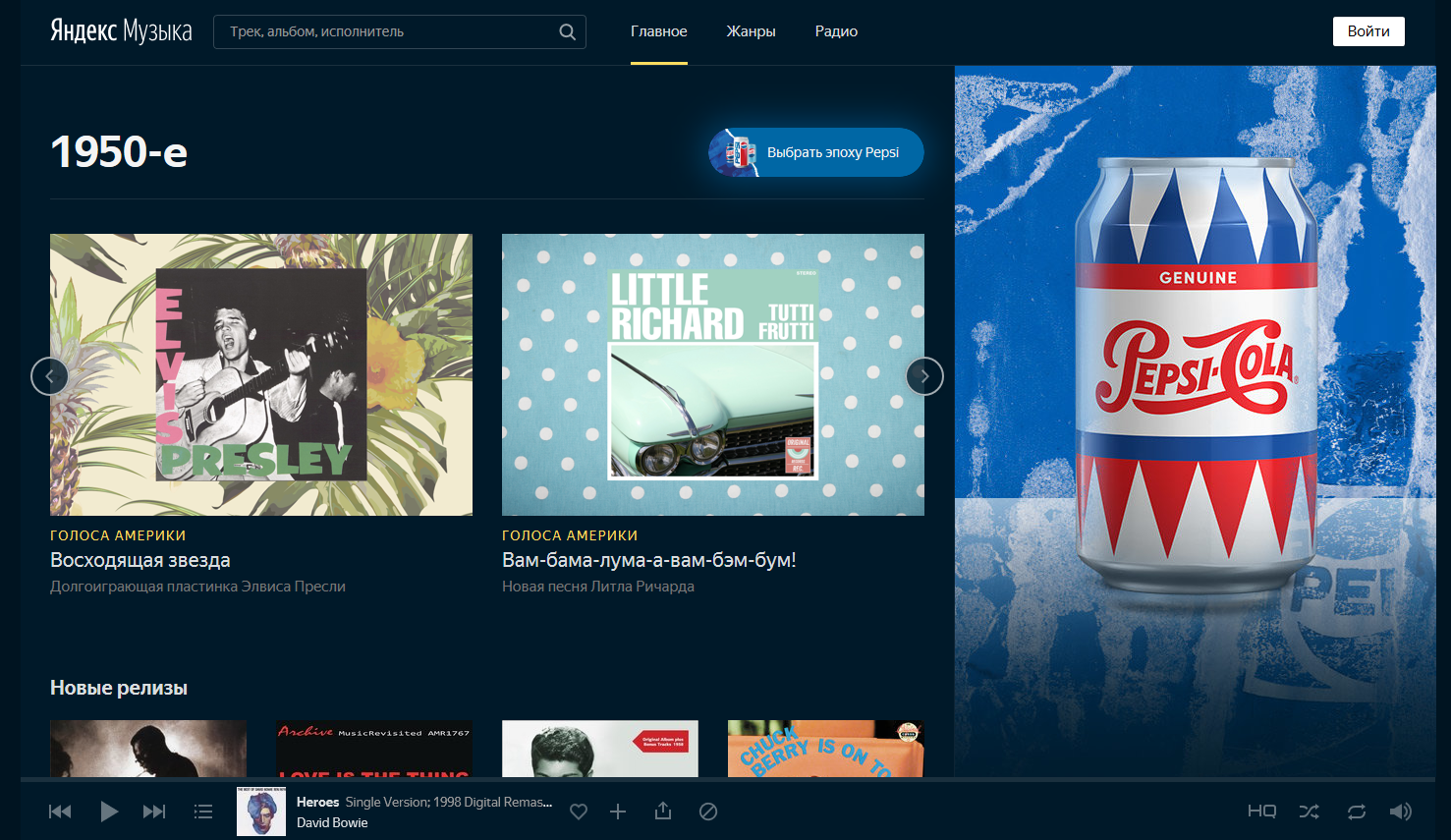Skip to the next track
The width and height of the screenshot is (1451, 840).
(x=154, y=812)
